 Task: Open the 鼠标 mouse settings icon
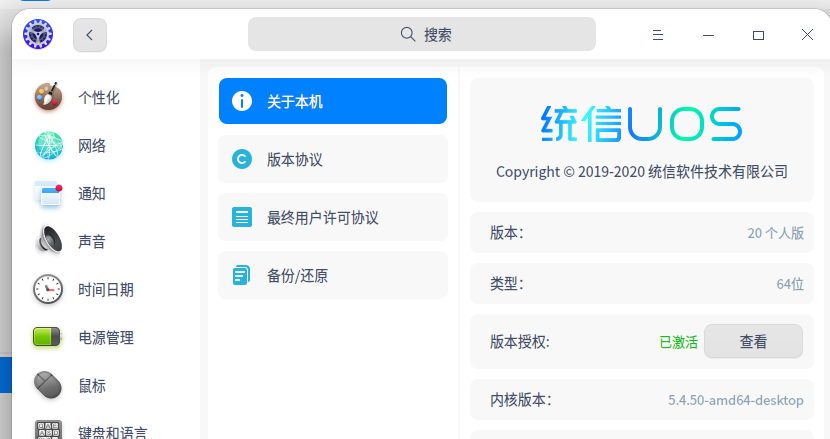tap(48, 386)
